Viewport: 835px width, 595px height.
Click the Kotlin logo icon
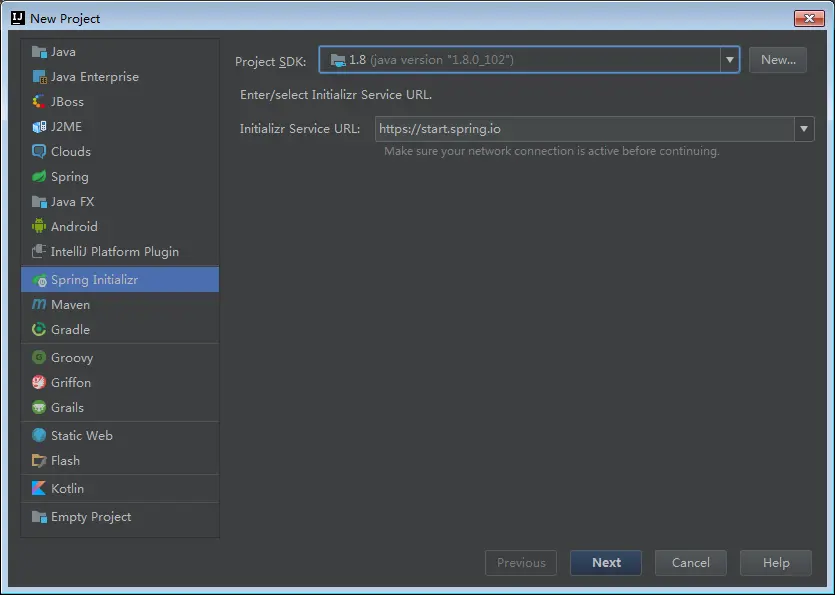point(39,488)
